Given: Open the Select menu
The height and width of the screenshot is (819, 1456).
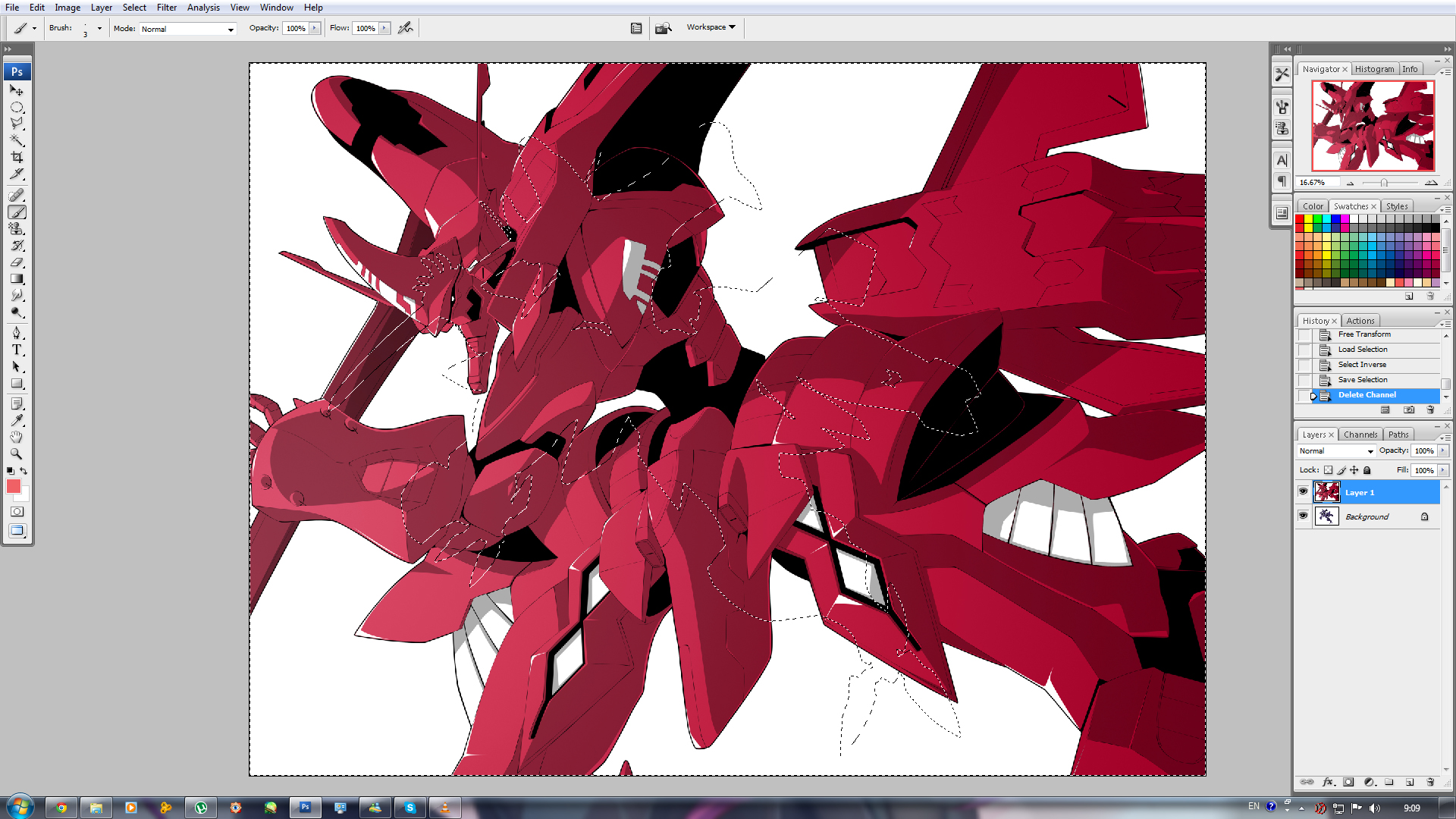Looking at the screenshot, I should click(134, 8).
